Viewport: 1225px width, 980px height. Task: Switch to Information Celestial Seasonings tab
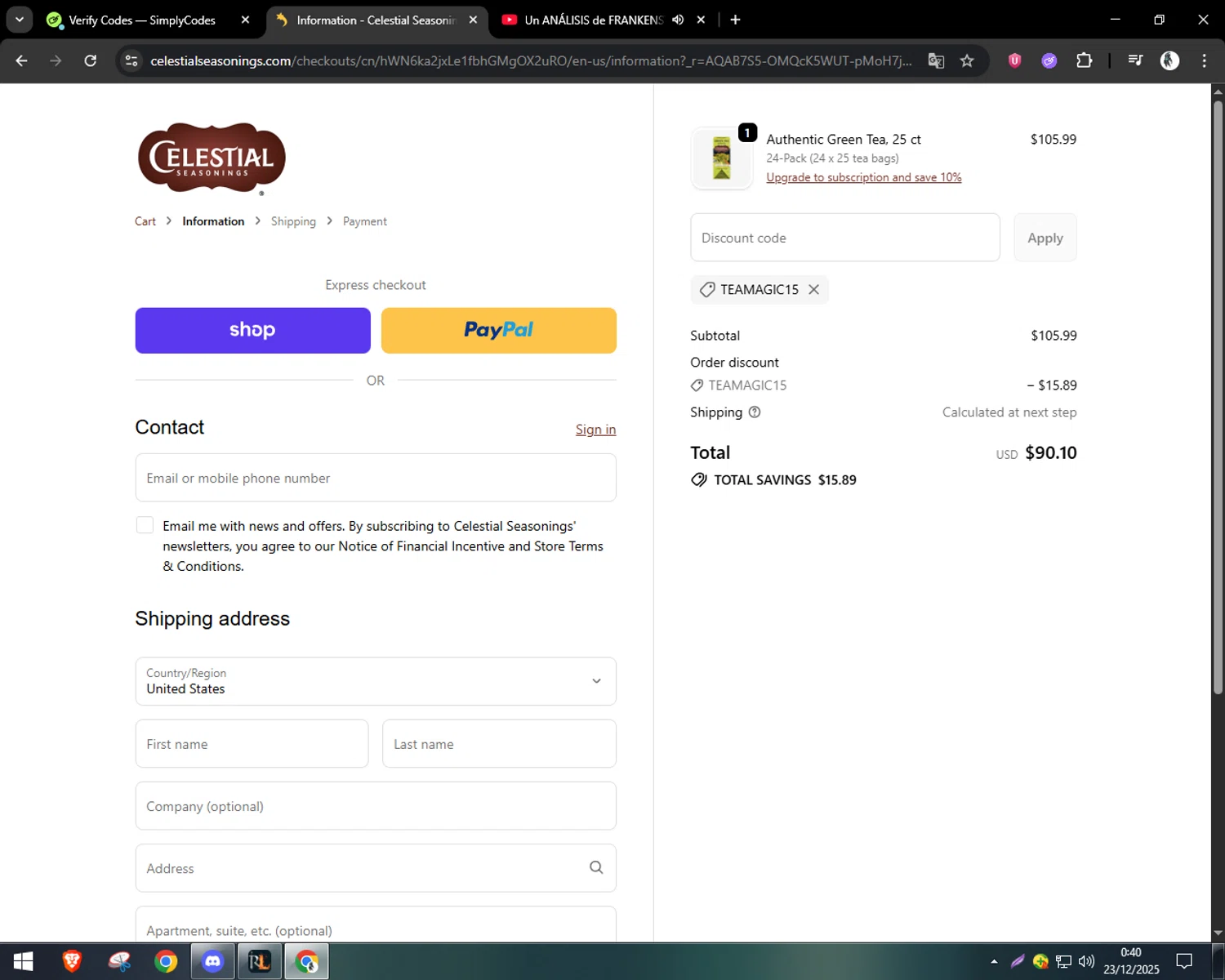pyautogui.click(x=376, y=20)
